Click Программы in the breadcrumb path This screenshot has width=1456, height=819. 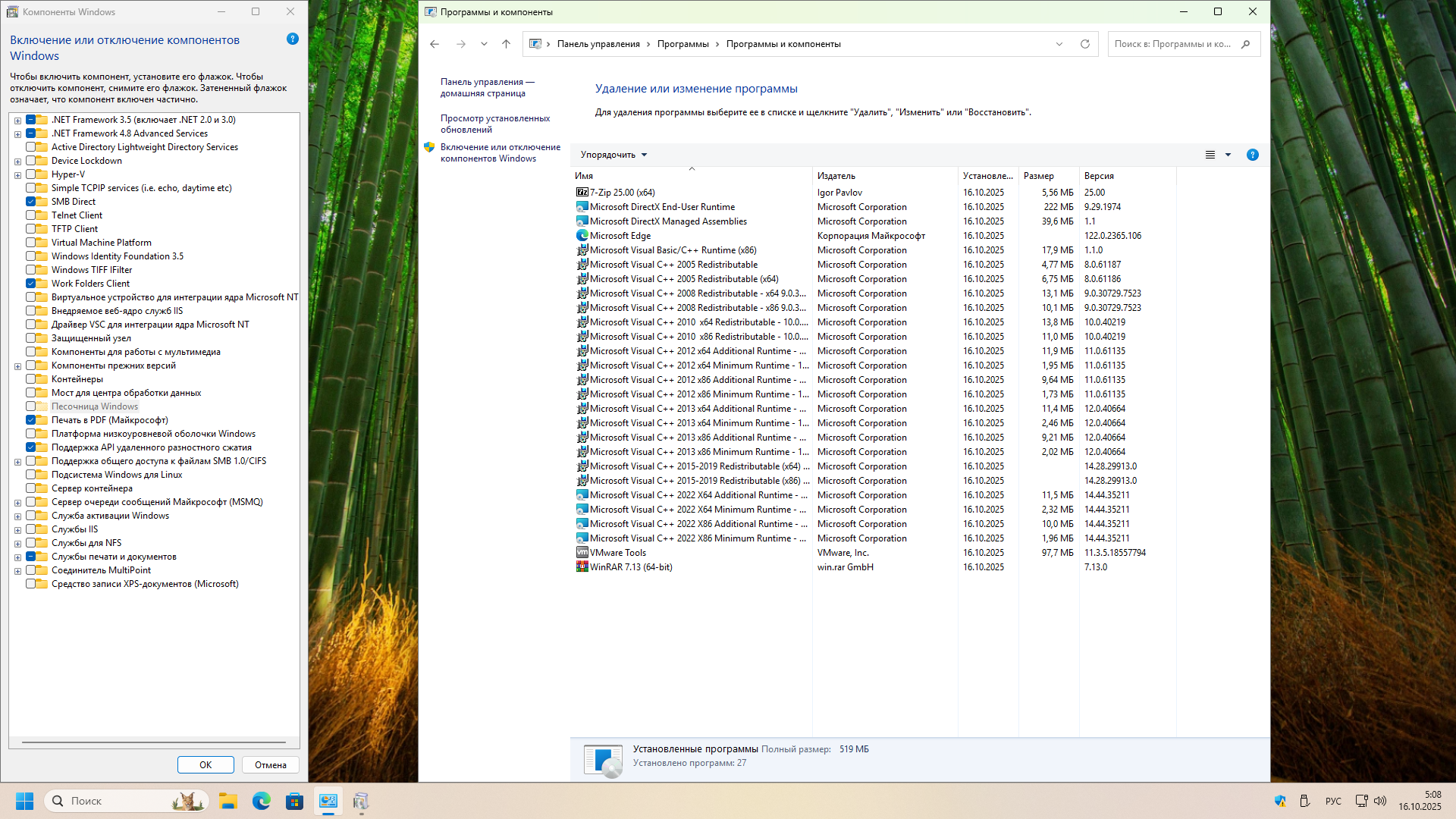[x=682, y=44]
